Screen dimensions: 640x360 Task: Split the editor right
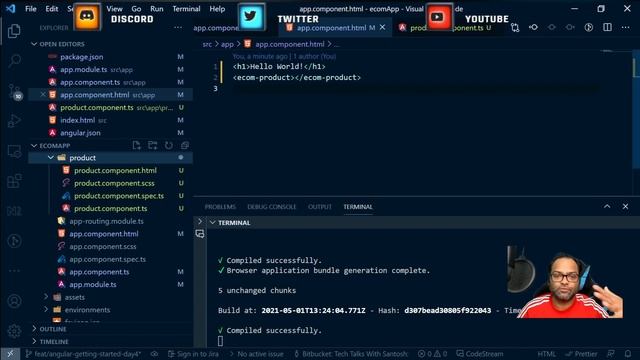pyautogui.click(x=607, y=27)
